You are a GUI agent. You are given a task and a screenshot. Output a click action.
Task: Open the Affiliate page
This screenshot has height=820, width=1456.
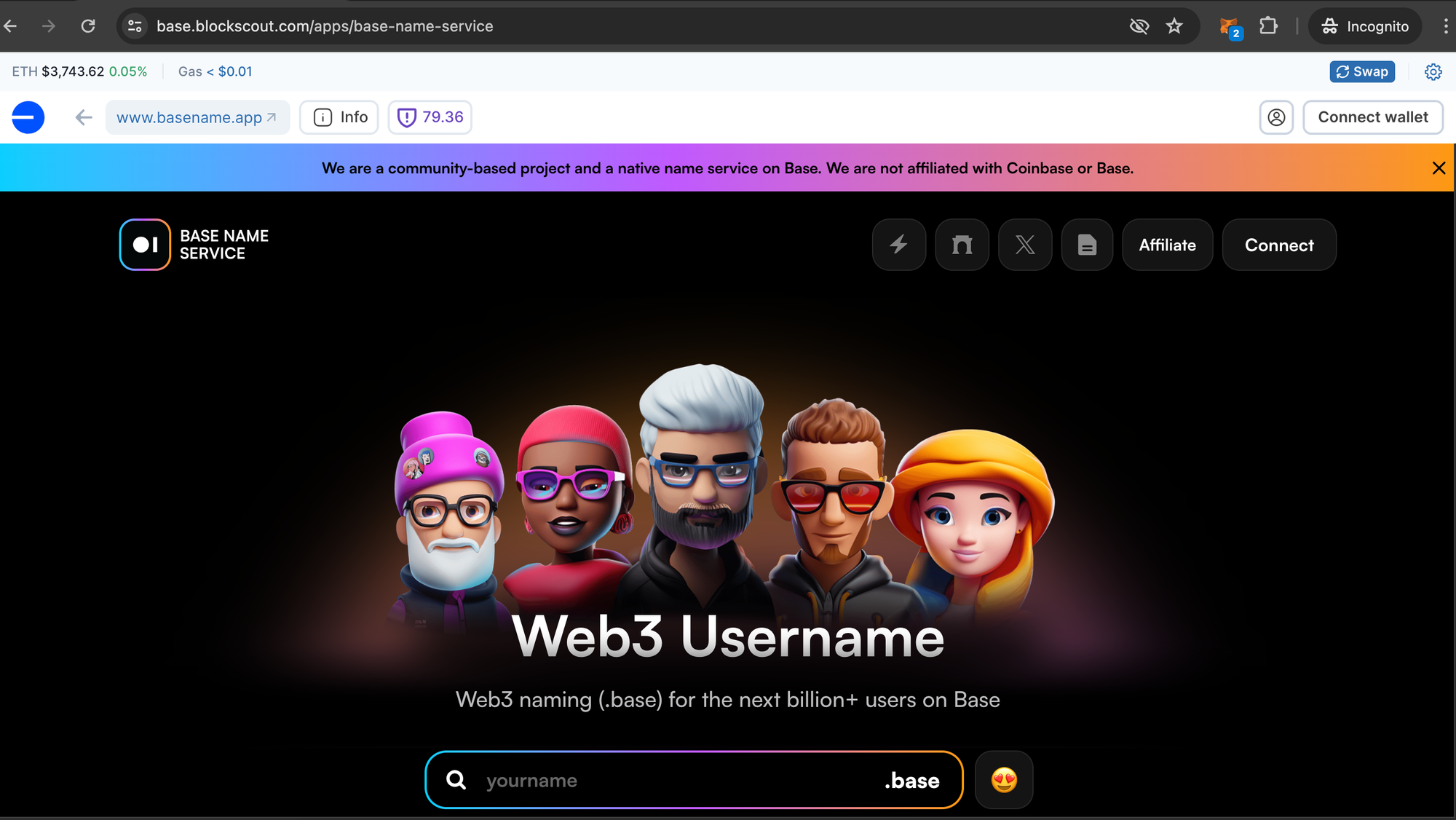click(x=1167, y=245)
